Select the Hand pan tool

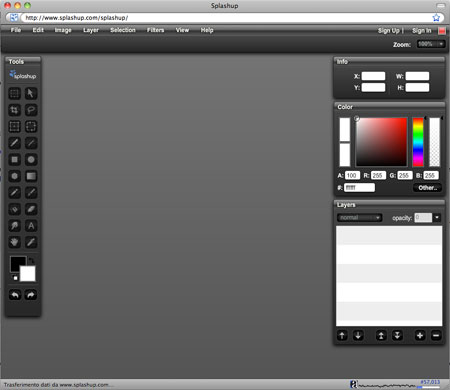[x=14, y=242]
